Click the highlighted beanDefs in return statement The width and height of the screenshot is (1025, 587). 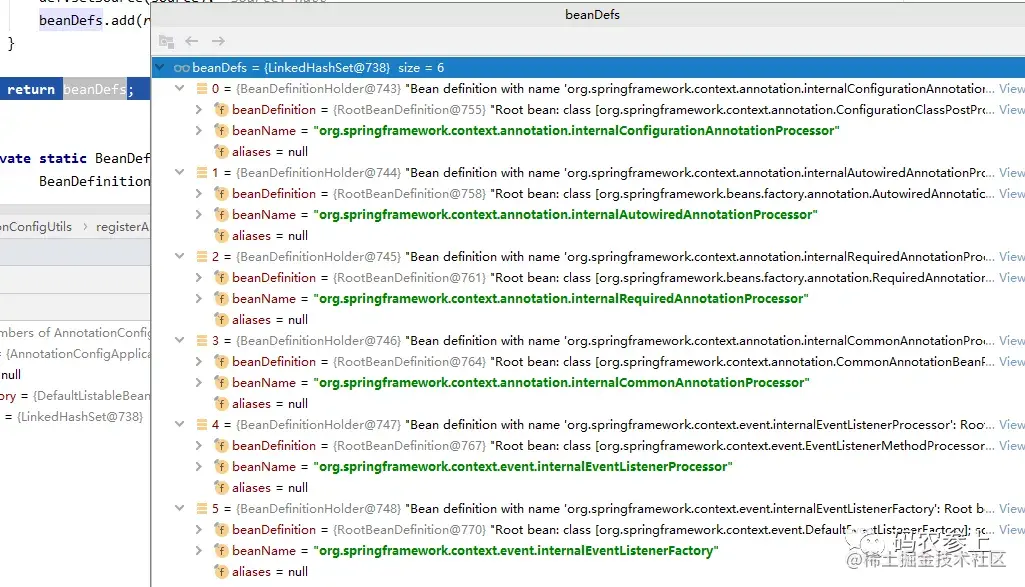(x=94, y=90)
